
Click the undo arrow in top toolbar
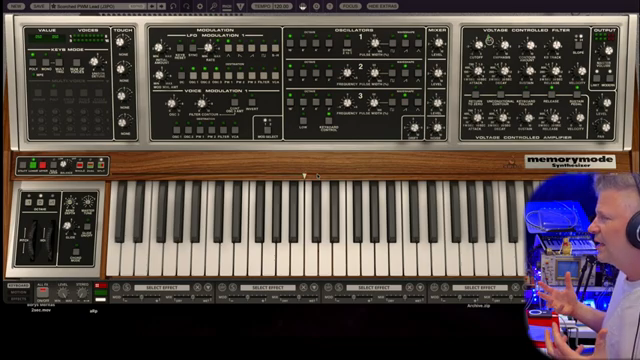pyautogui.click(x=173, y=6)
